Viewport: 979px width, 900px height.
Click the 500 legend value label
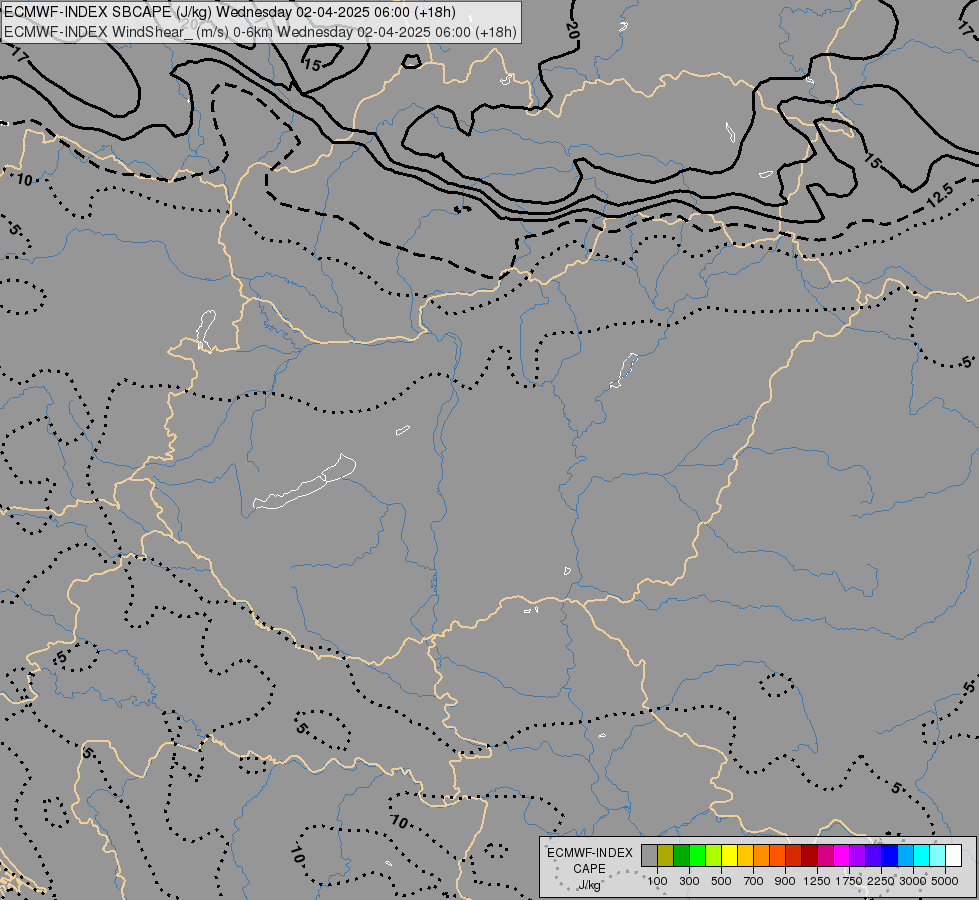[721, 881]
